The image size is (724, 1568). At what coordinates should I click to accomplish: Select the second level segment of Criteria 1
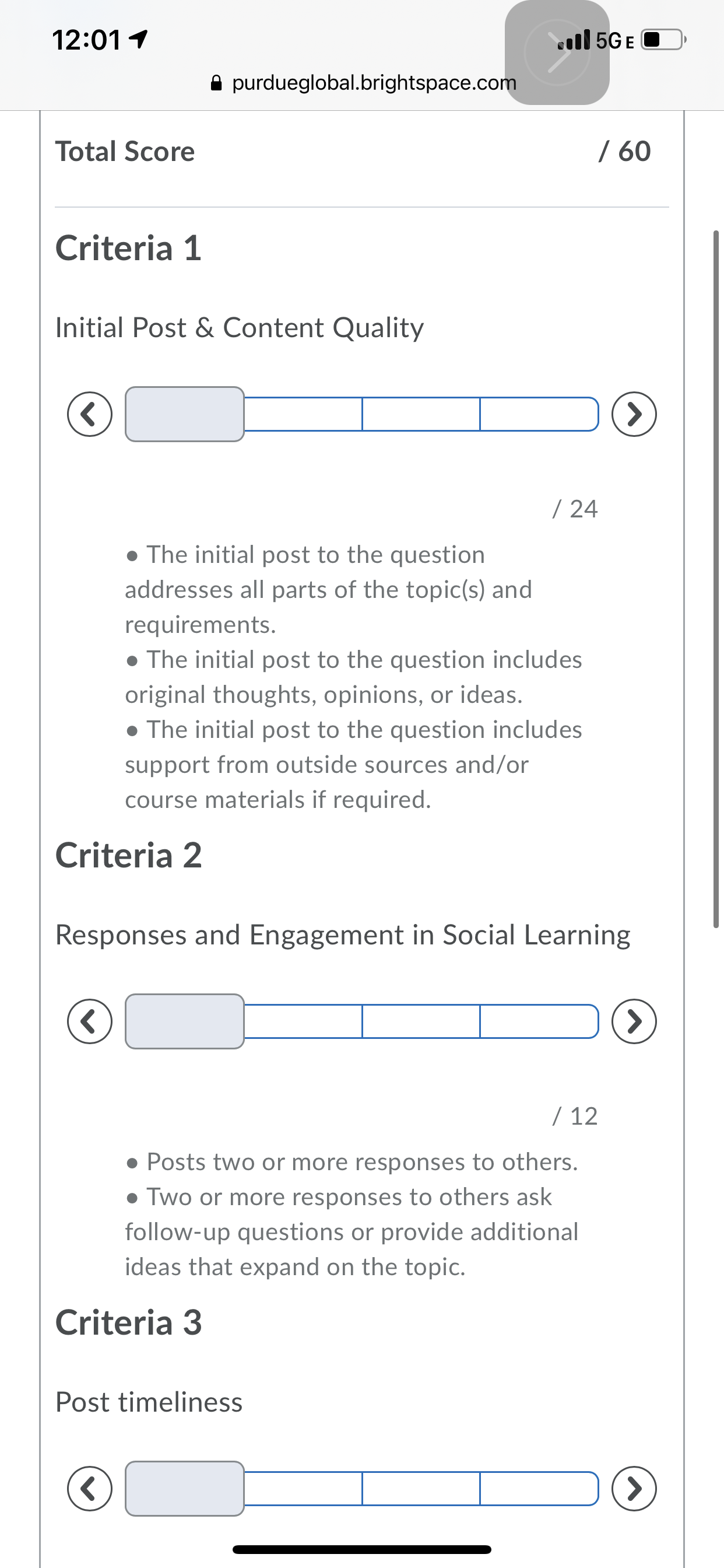(x=303, y=415)
